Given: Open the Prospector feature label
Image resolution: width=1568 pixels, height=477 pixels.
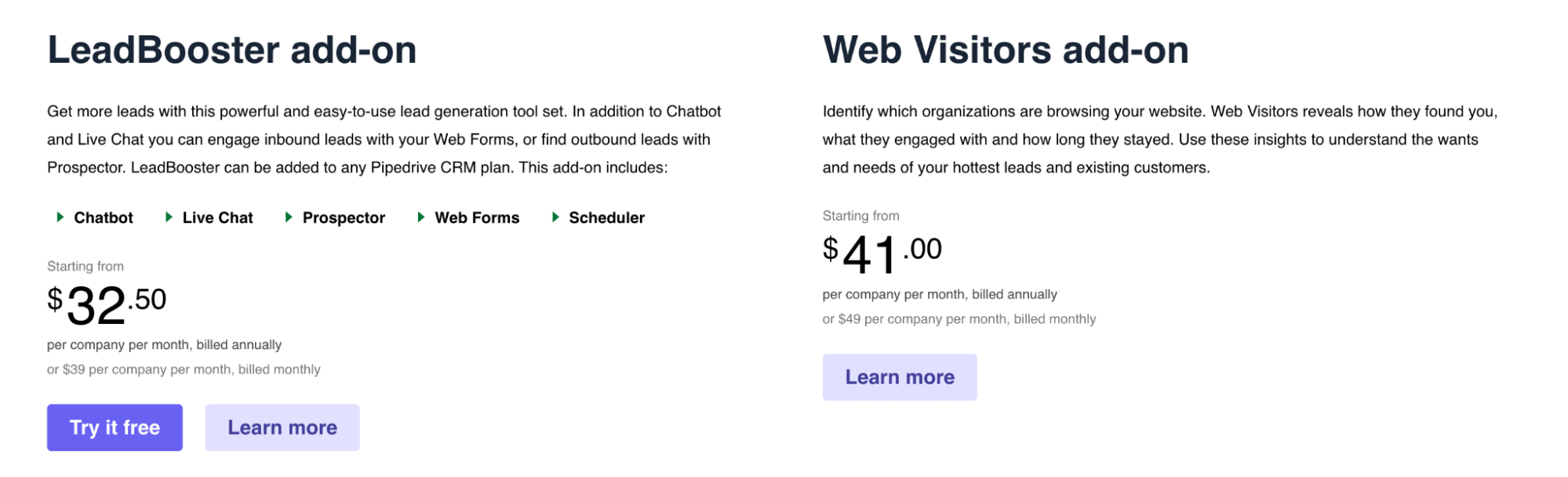Looking at the screenshot, I should click(344, 218).
